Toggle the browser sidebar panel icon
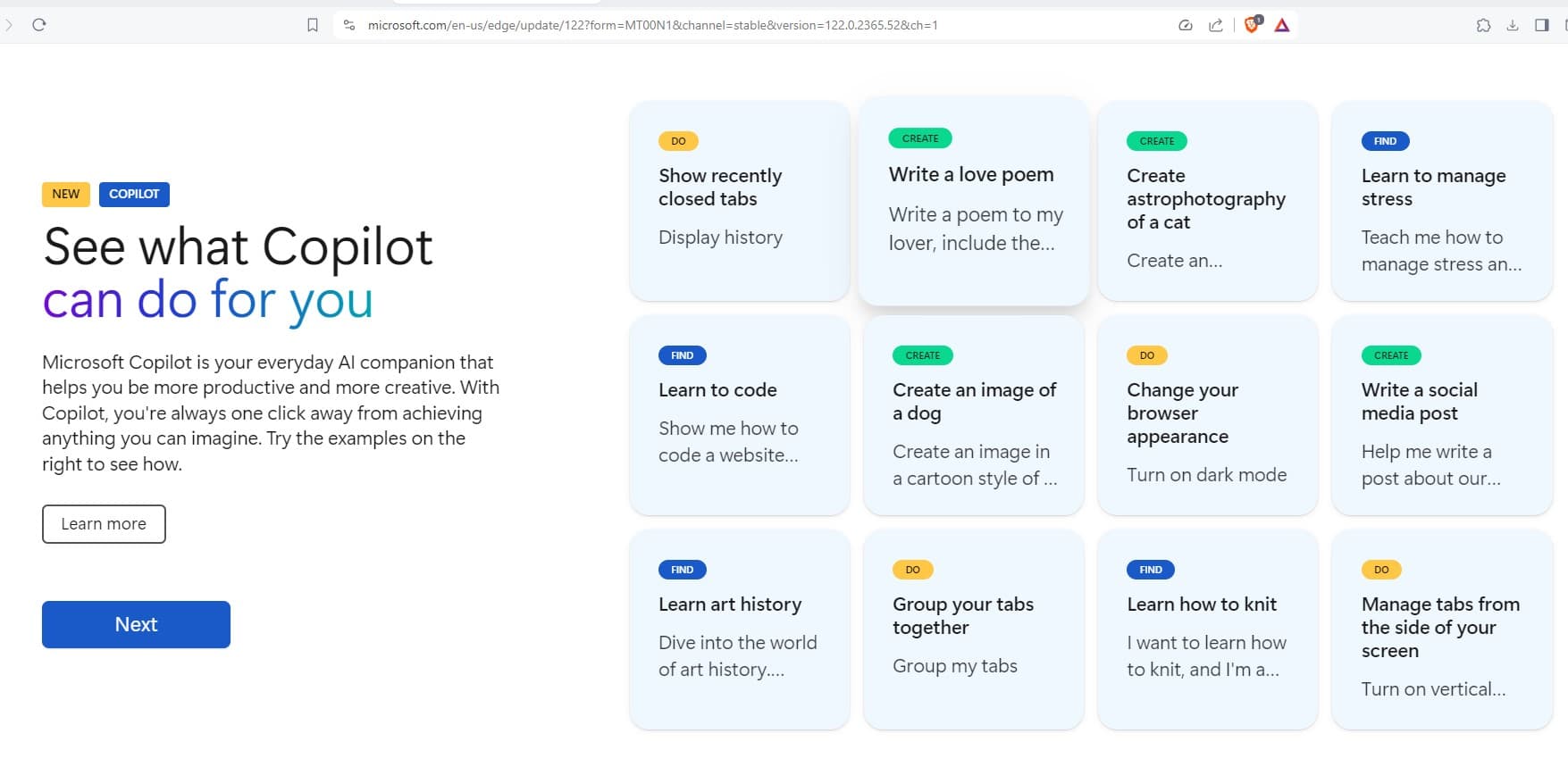The height and width of the screenshot is (767, 1568). [x=1541, y=25]
